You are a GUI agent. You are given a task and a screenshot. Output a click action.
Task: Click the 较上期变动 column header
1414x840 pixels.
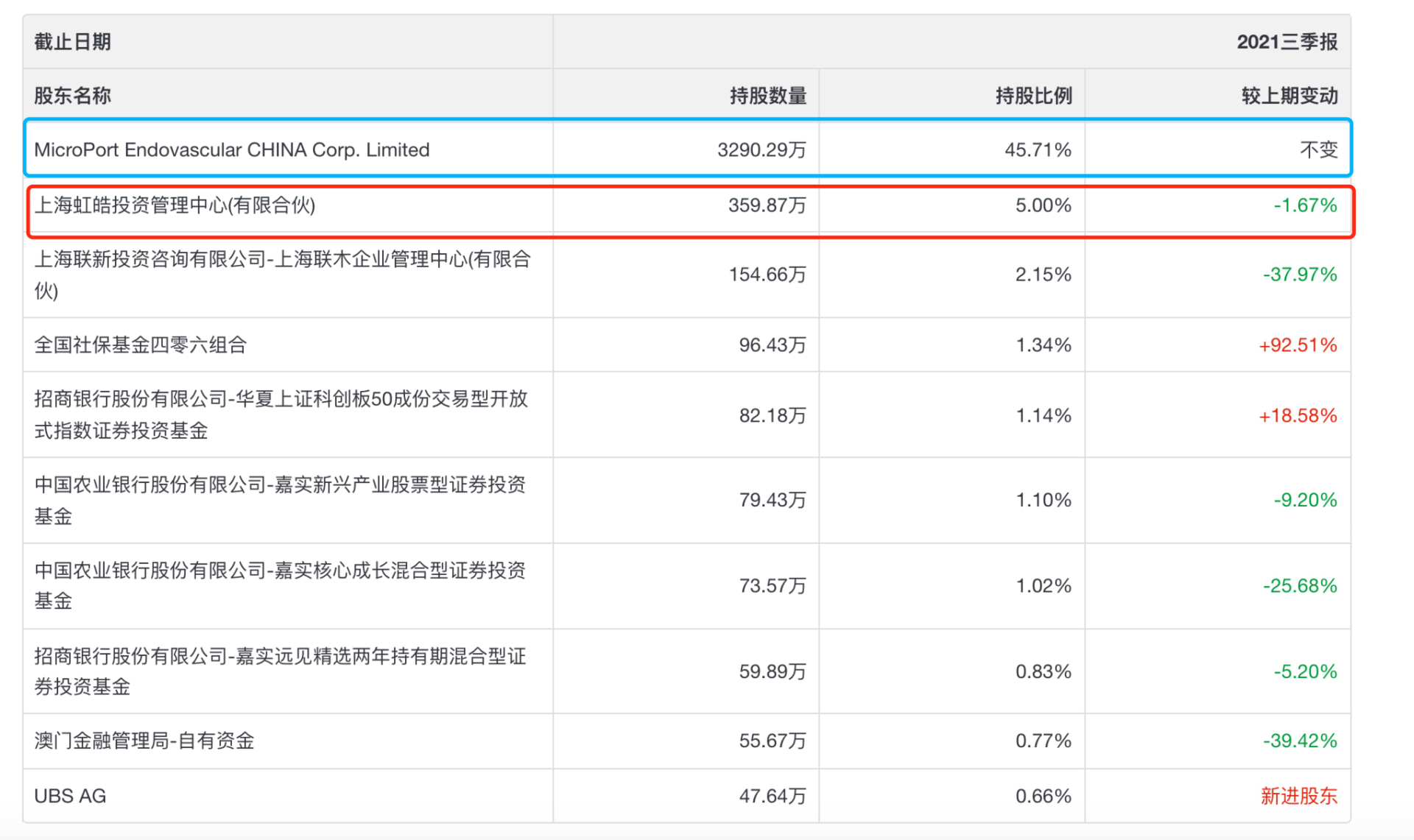[x=1289, y=96]
